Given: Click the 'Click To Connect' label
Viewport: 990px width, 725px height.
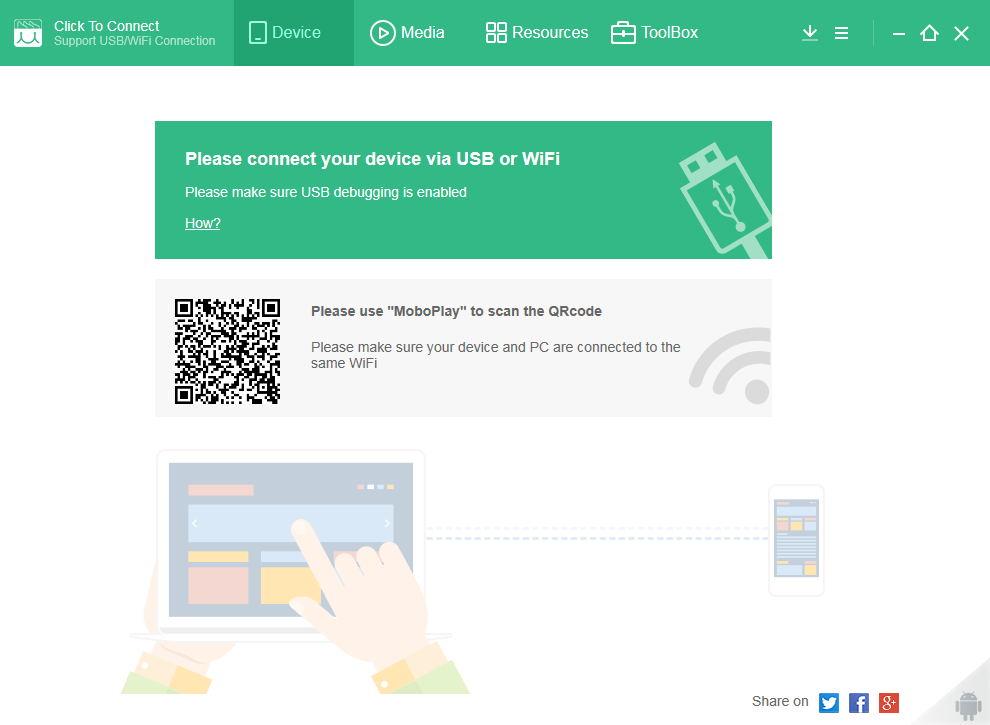Looking at the screenshot, I should click(x=107, y=26).
